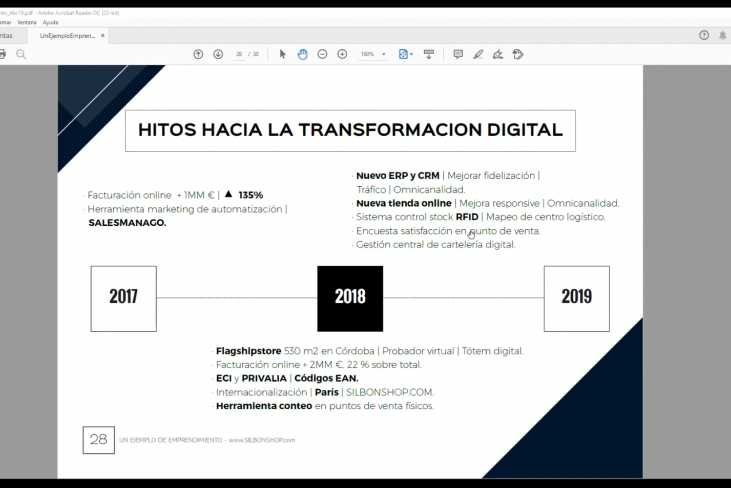The height and width of the screenshot is (488, 731).
Task: Click the 100% zoom value field
Action: click(367, 54)
